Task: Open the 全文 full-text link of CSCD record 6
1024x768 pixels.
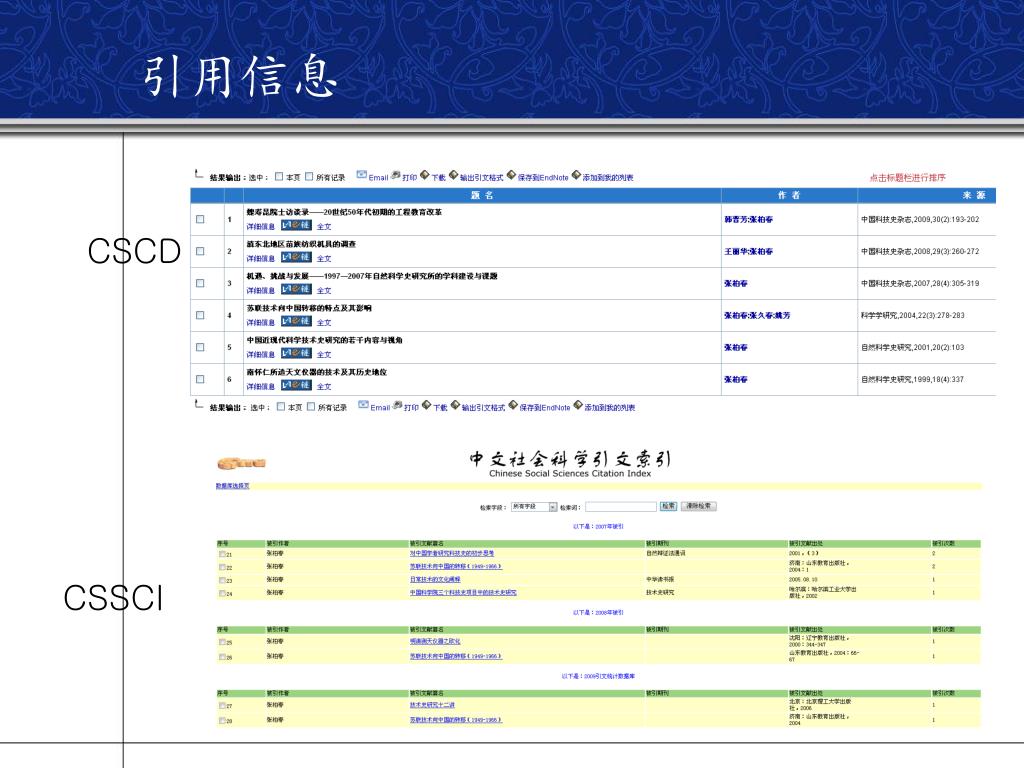Action: coord(324,387)
